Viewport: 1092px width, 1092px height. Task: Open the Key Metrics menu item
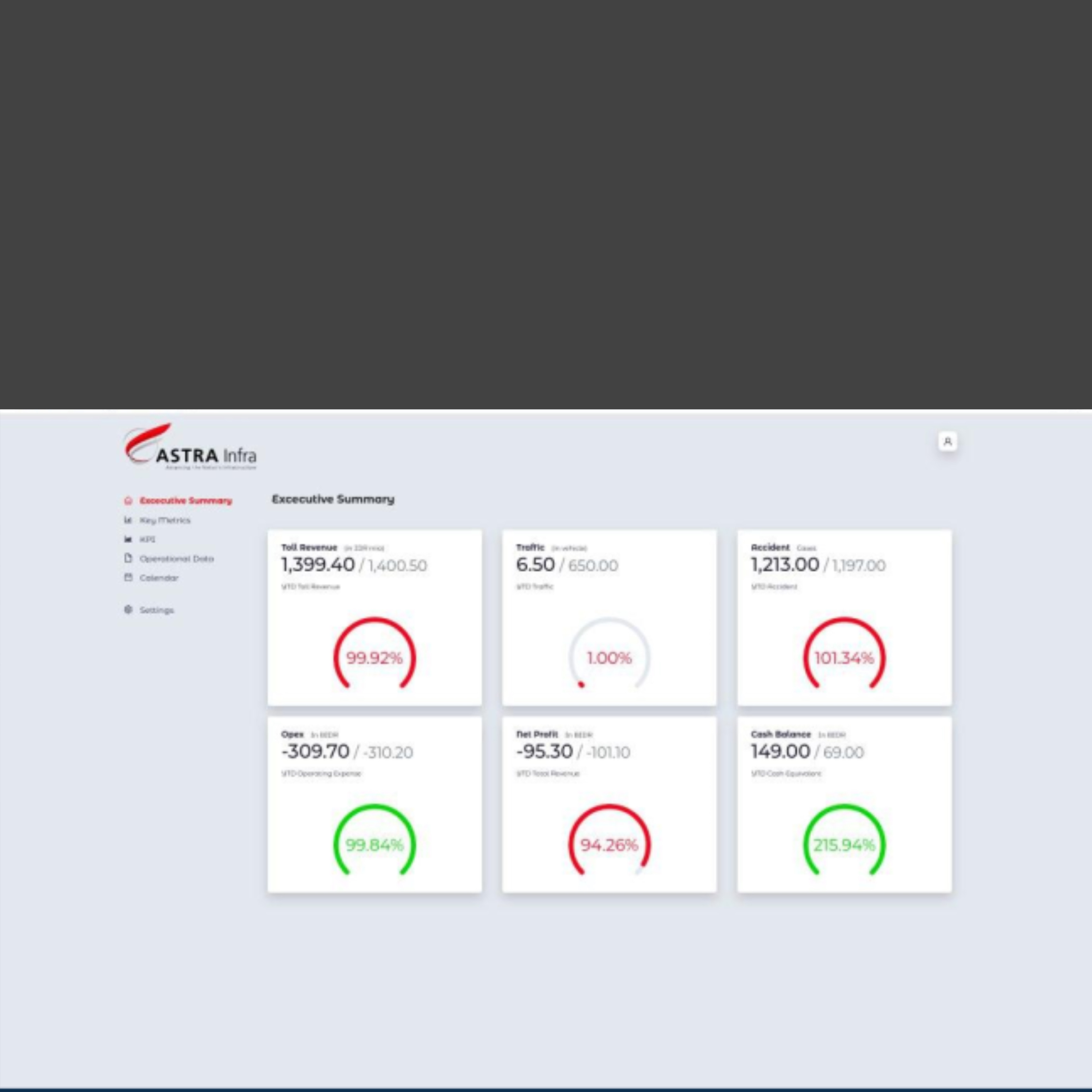[165, 520]
